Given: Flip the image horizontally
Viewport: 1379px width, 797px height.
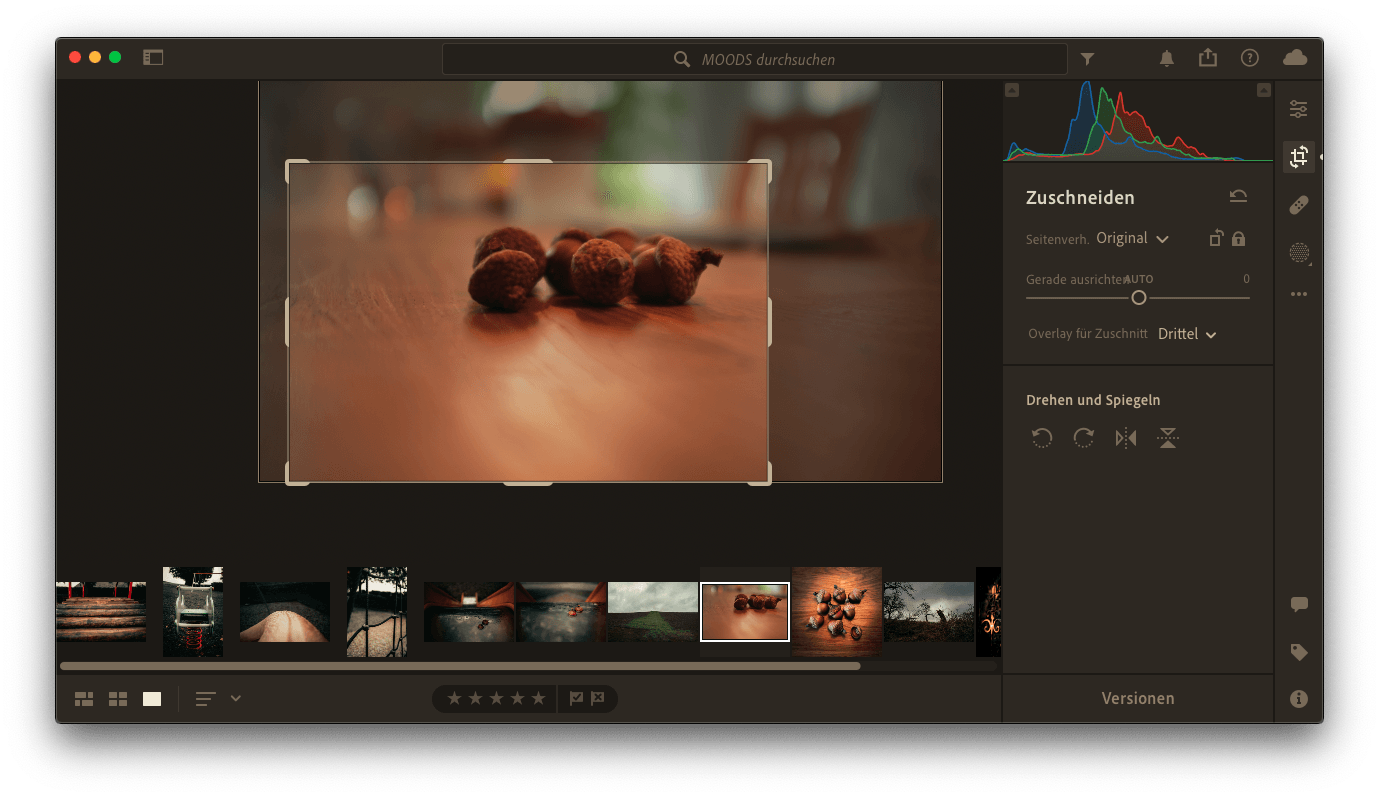Looking at the screenshot, I should pos(1126,438).
